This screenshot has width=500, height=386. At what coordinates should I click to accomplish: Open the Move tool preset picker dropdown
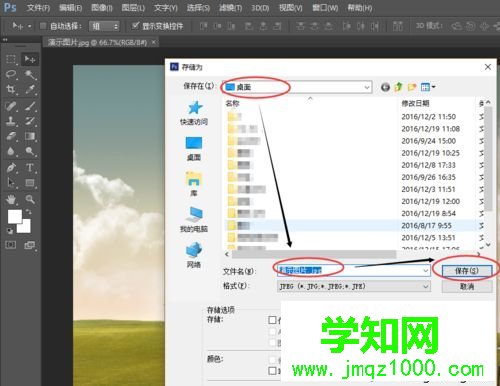pos(30,26)
